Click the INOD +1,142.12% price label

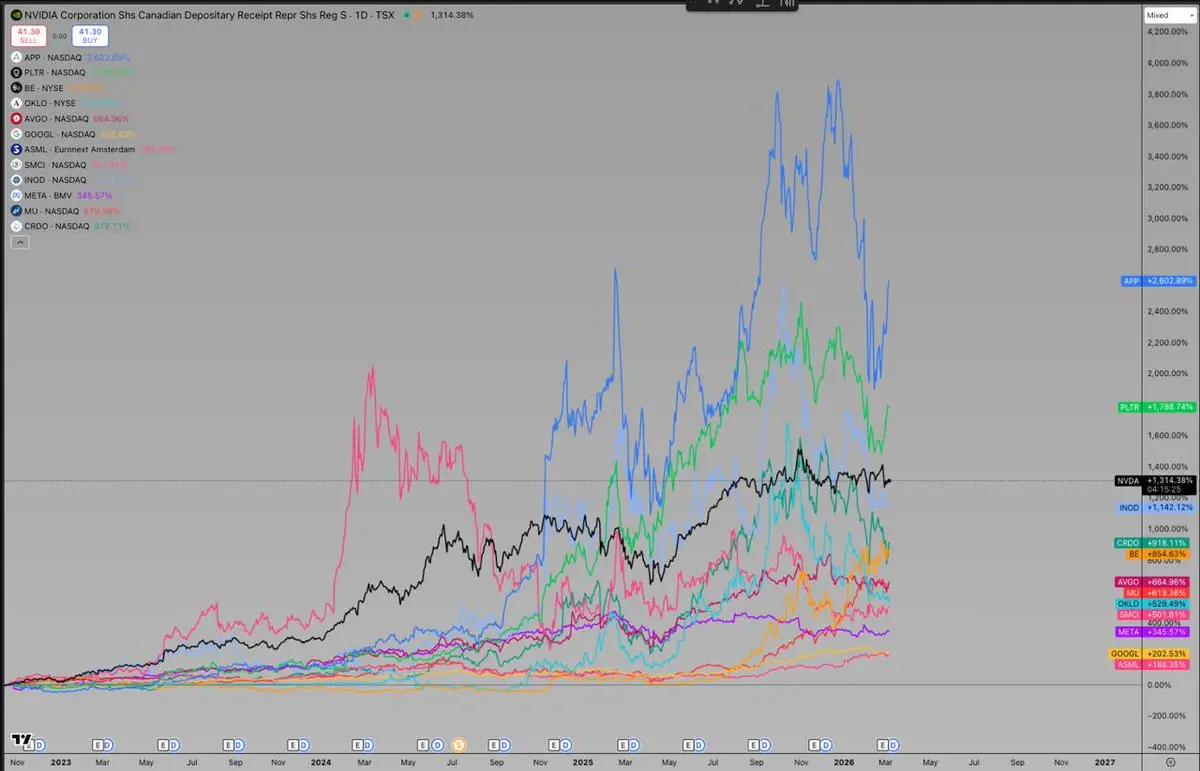1158,508
